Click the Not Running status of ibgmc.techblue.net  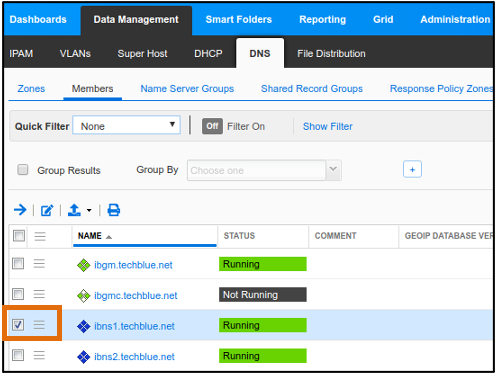tap(263, 295)
